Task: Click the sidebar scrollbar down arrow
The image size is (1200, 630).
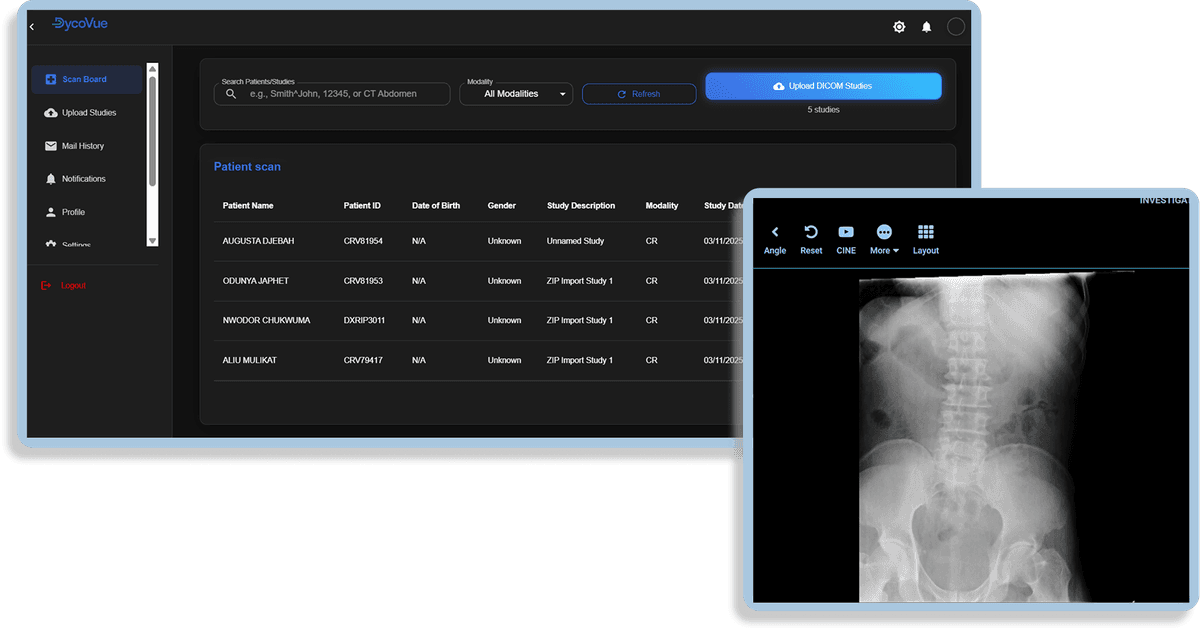Action: [x=152, y=241]
